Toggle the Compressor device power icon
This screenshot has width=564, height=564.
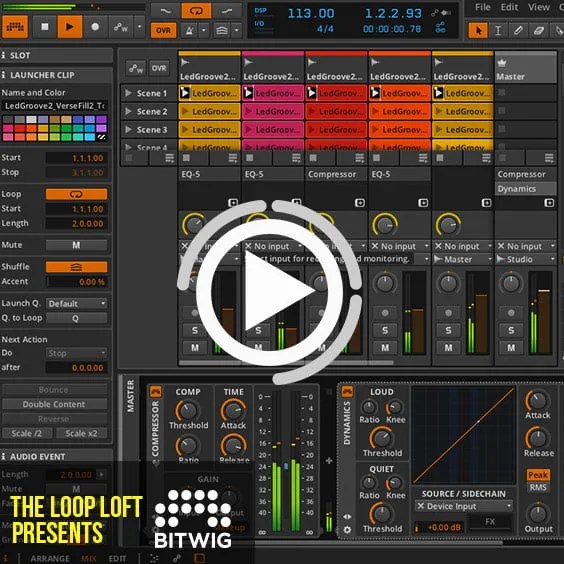click(x=156, y=391)
